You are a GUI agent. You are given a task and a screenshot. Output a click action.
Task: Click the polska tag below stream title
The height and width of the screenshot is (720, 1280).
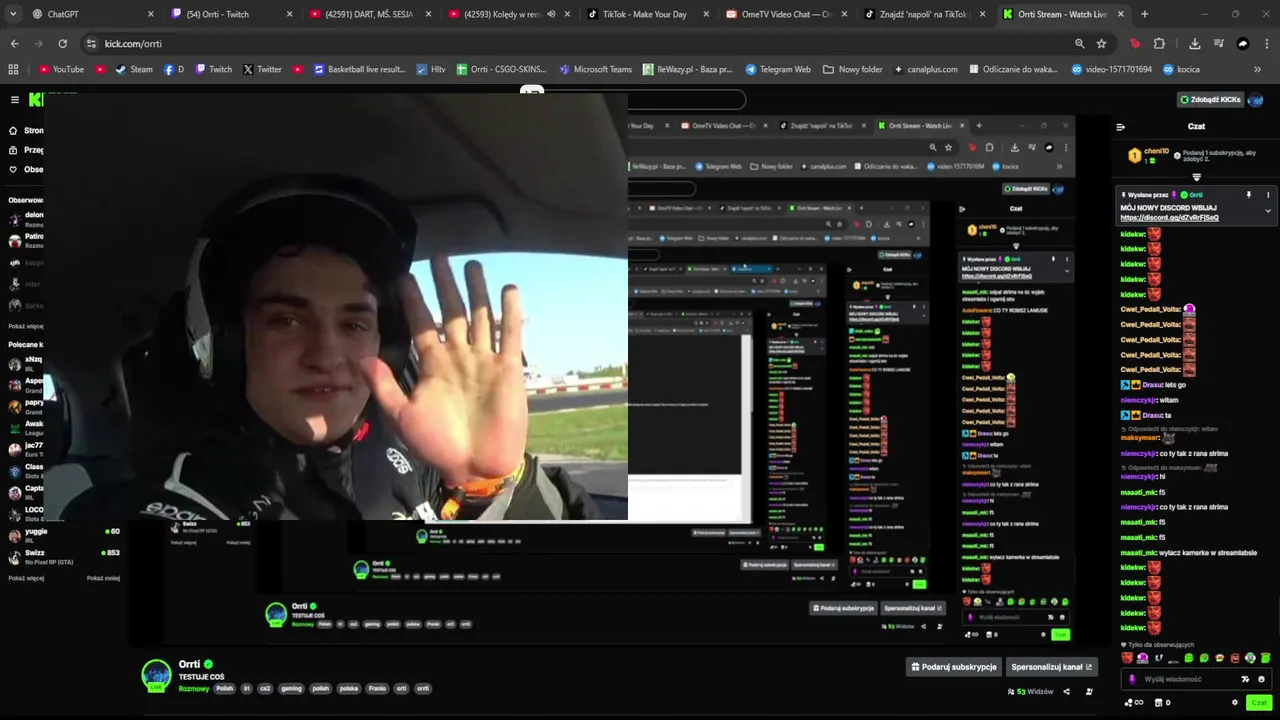[x=349, y=688]
